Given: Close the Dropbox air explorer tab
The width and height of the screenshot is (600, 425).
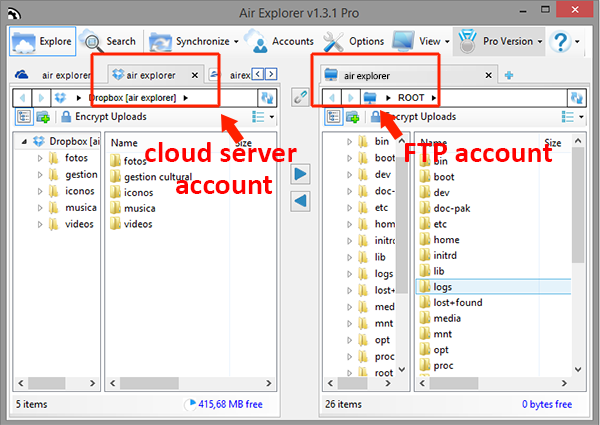Looking at the screenshot, I should pyautogui.click(x=195, y=75).
